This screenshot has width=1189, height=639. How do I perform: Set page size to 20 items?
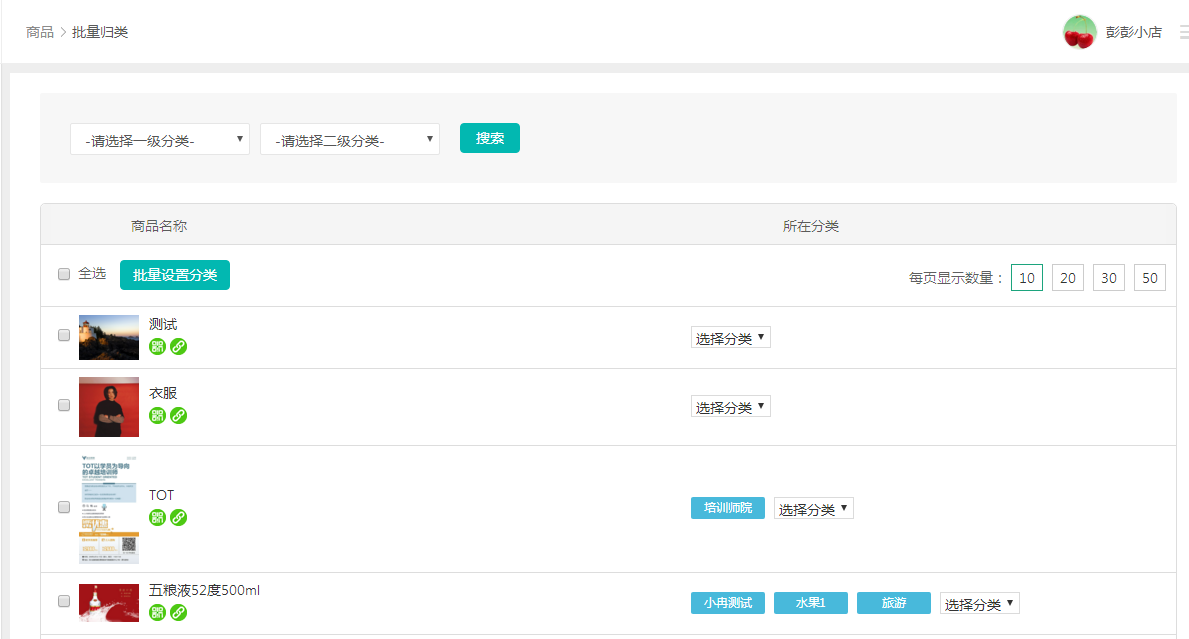1068,278
